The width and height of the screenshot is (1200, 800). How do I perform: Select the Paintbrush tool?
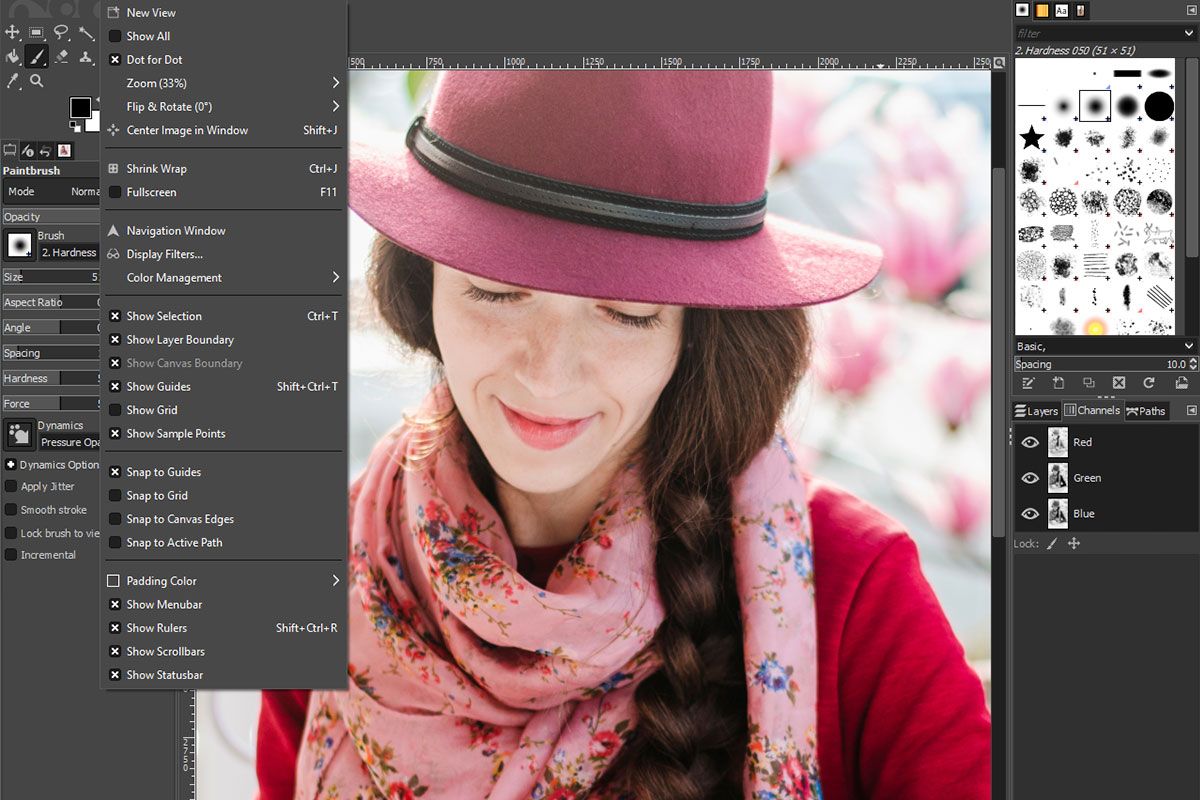tap(37, 57)
